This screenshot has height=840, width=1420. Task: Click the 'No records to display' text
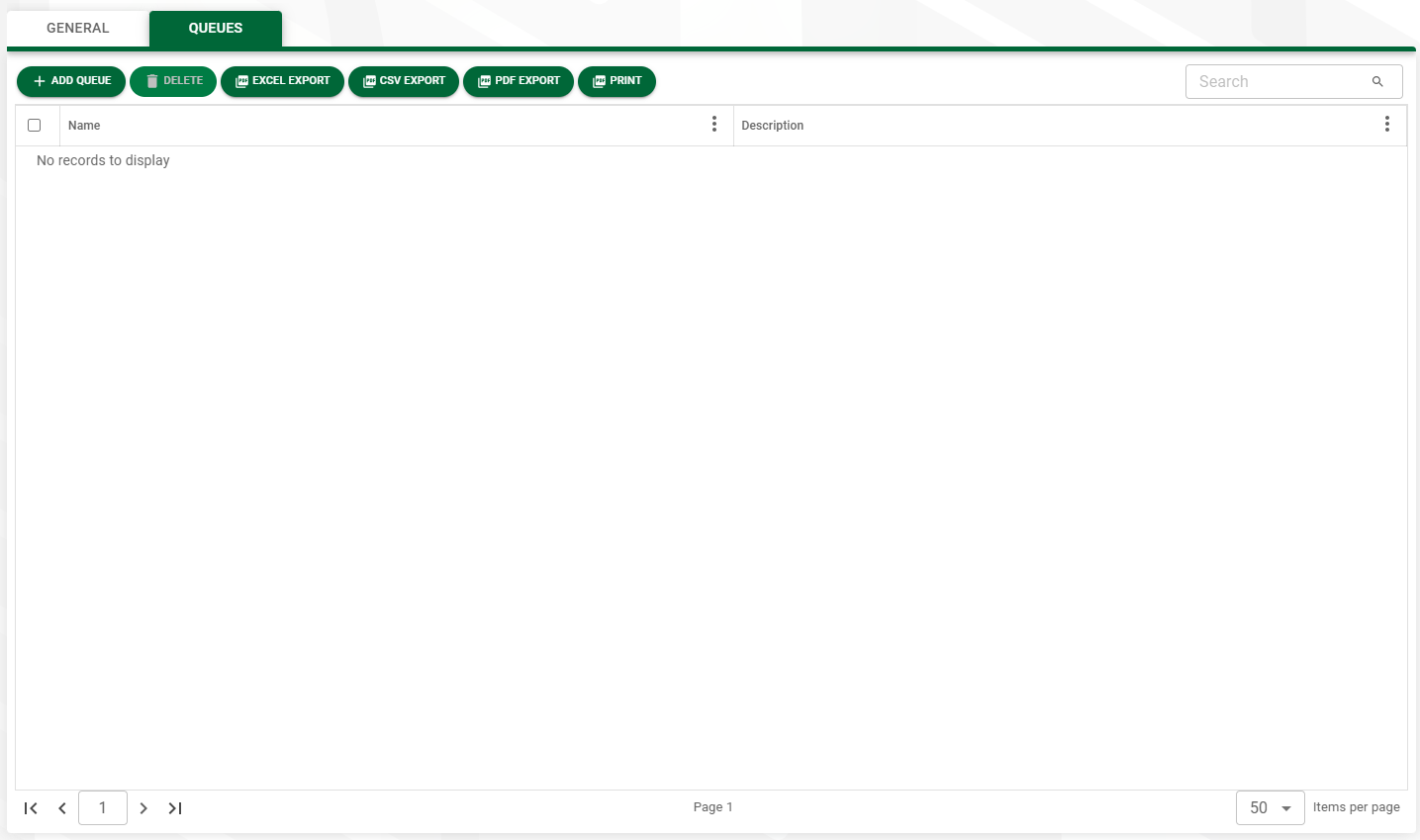coord(103,160)
